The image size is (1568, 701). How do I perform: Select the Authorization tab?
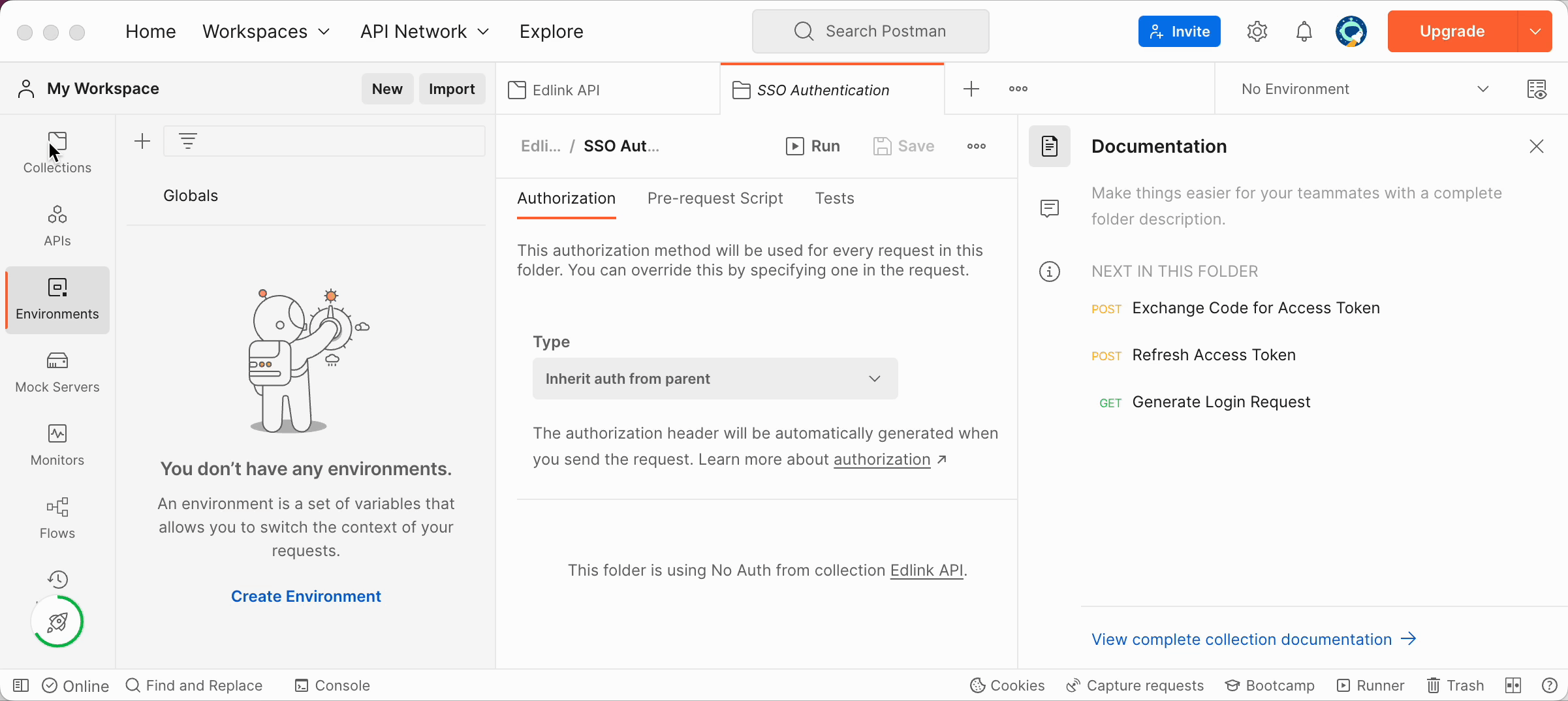point(566,198)
